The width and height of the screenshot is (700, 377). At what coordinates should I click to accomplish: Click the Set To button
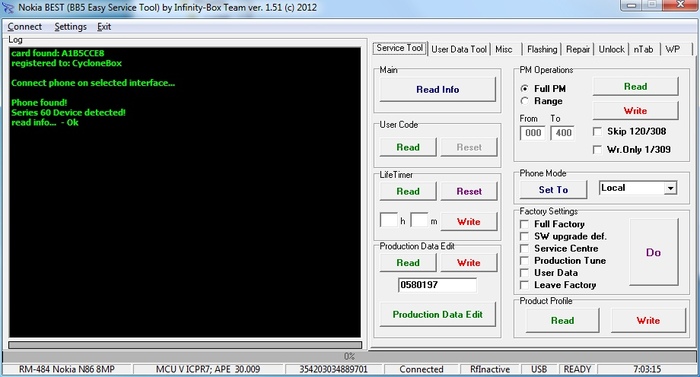click(x=553, y=190)
